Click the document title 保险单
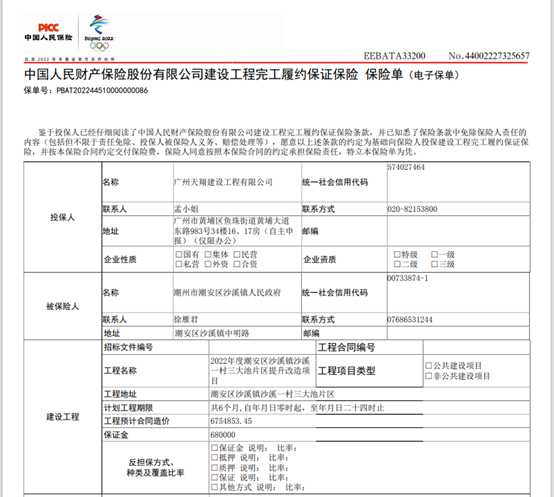The width and height of the screenshot is (554, 497). 384,74
